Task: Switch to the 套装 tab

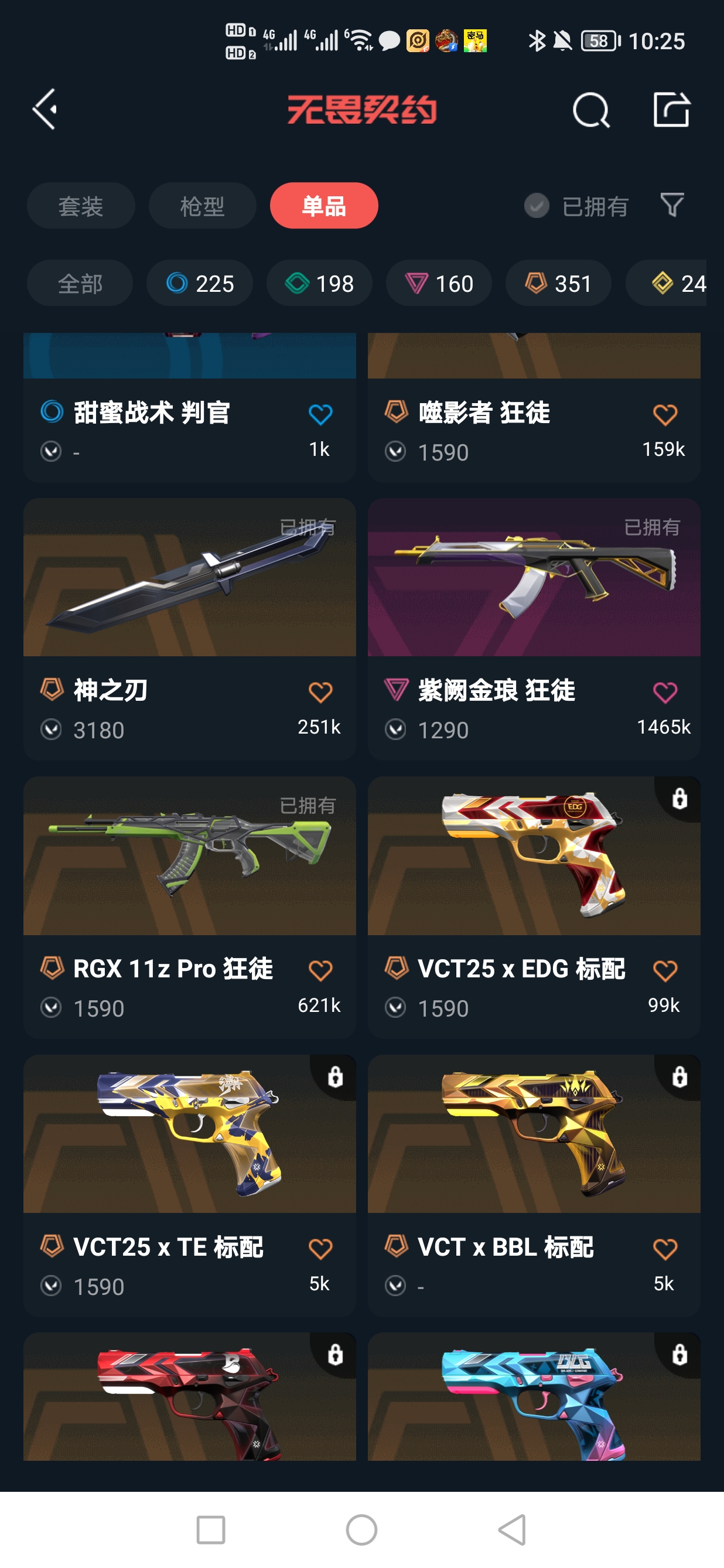Action: pos(81,206)
